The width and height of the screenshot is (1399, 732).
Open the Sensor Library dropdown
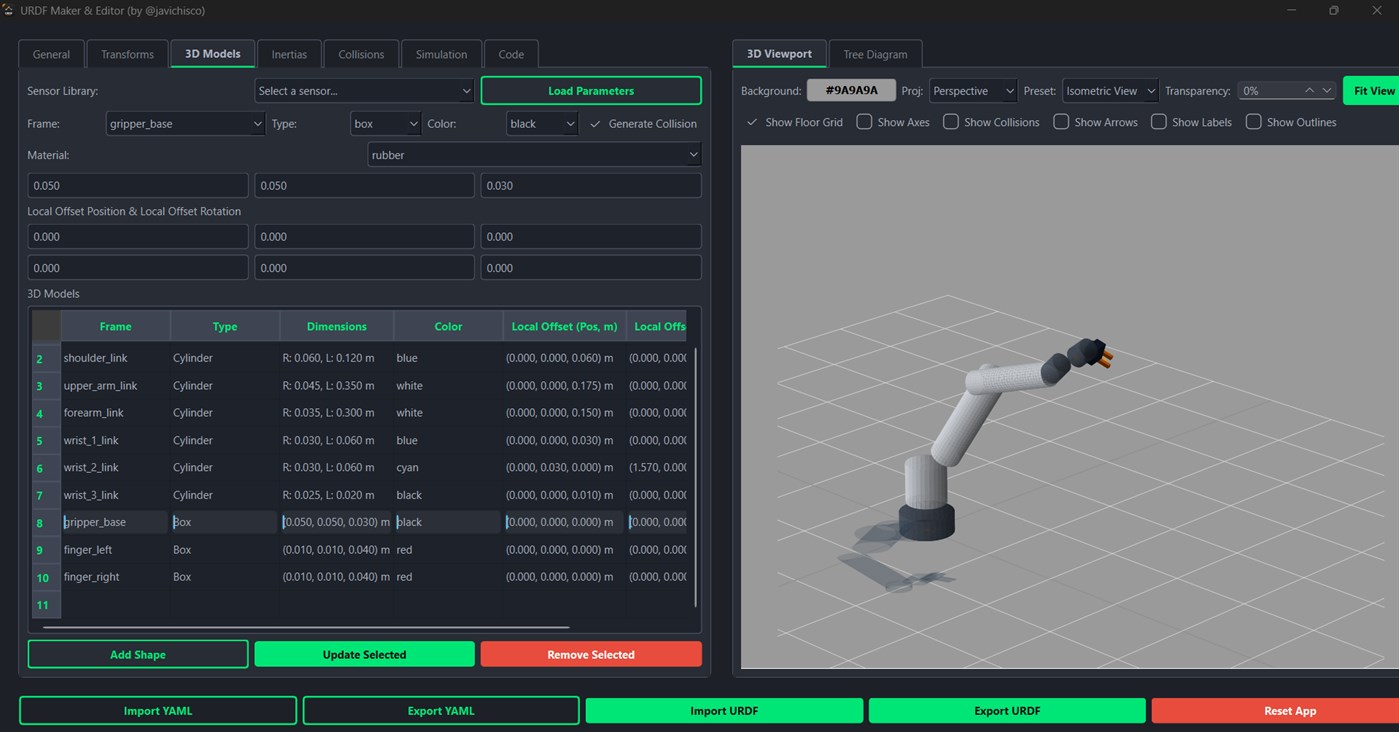(364, 91)
